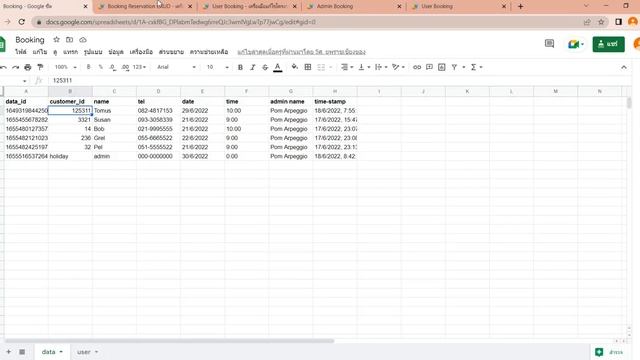Select the holiday cell in customer_id column
Image resolution: width=640 pixels, height=360 pixels.
point(70,156)
